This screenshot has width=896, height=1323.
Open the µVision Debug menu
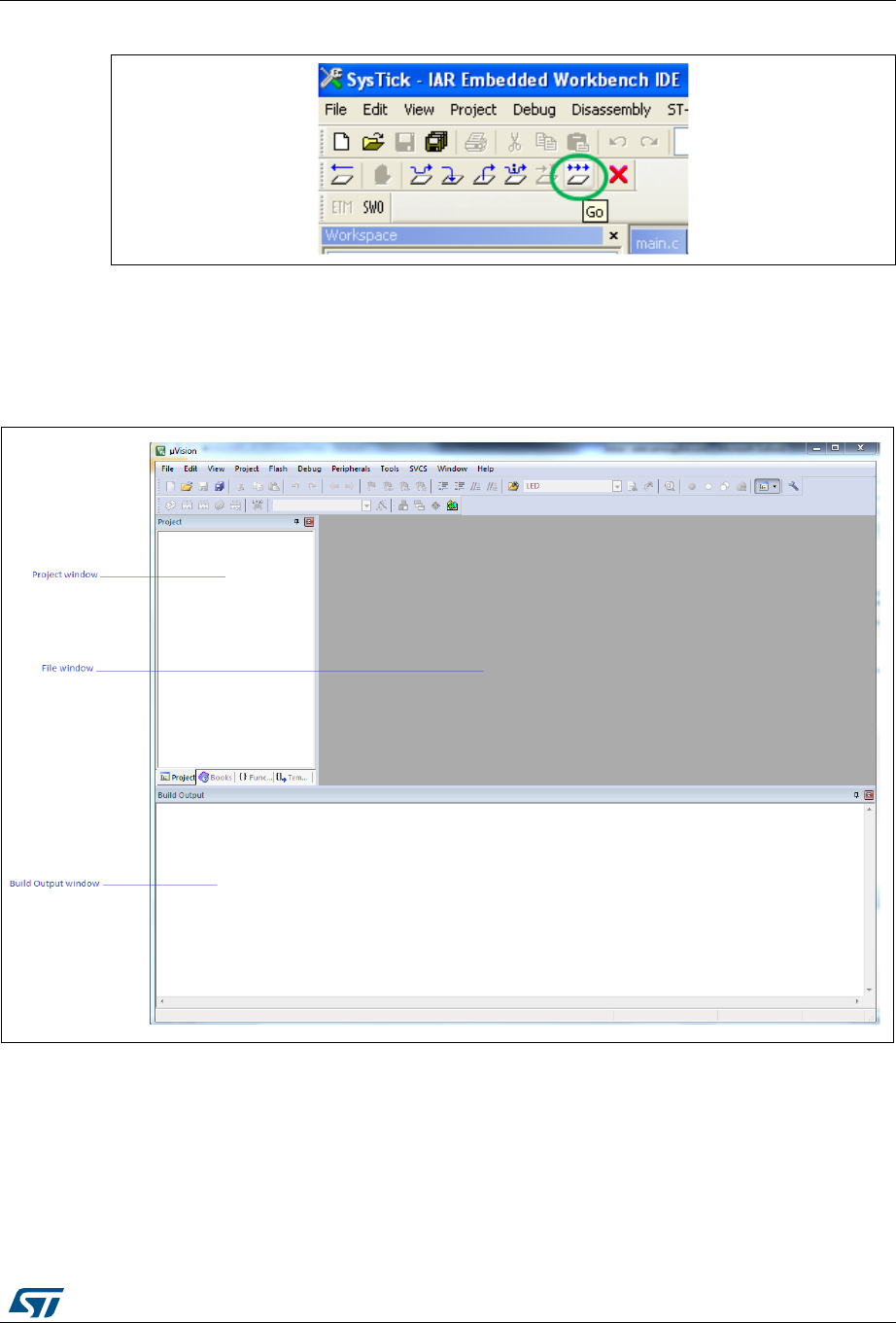pos(309,469)
